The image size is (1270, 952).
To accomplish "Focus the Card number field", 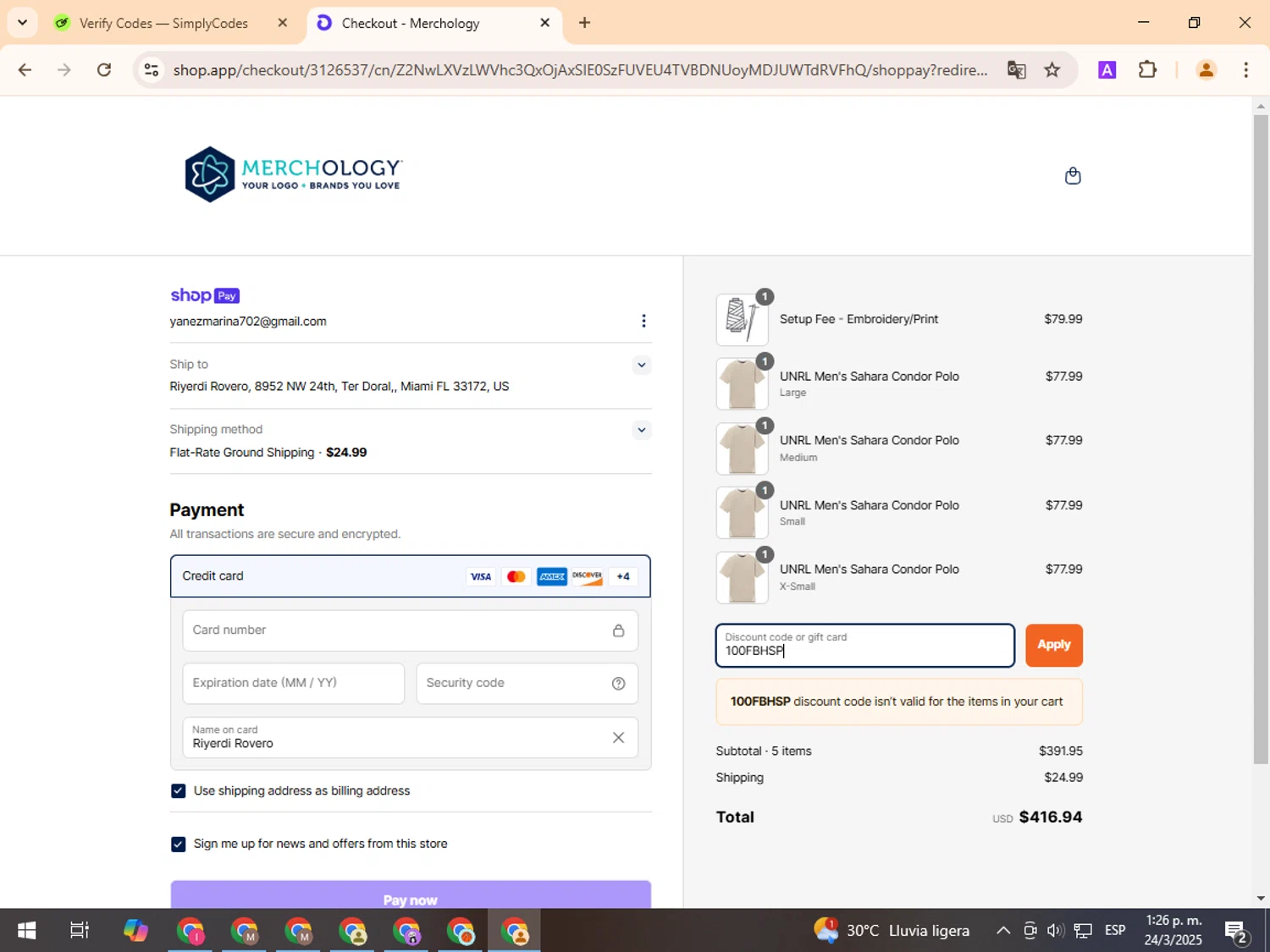I will 411,630.
